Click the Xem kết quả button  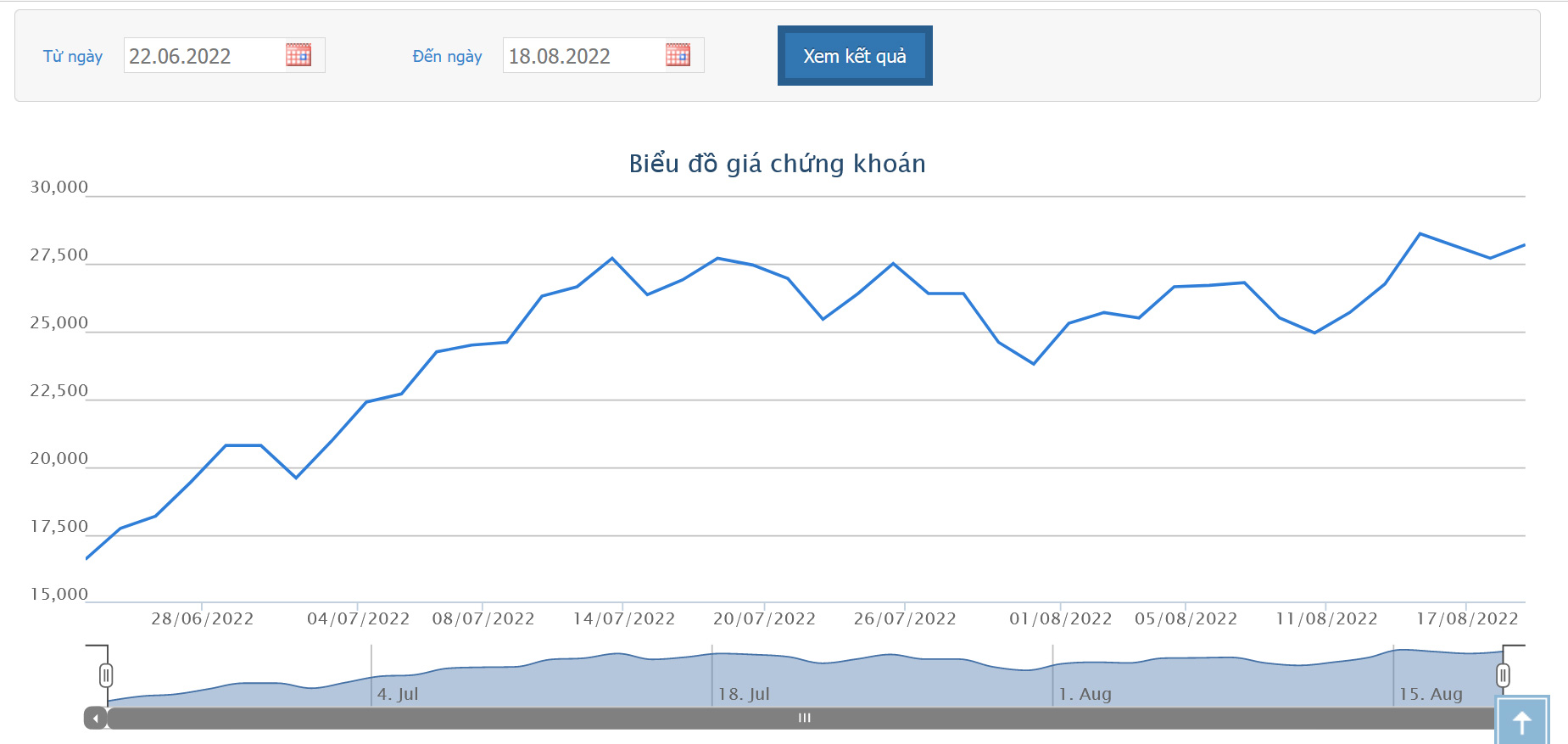(x=855, y=55)
